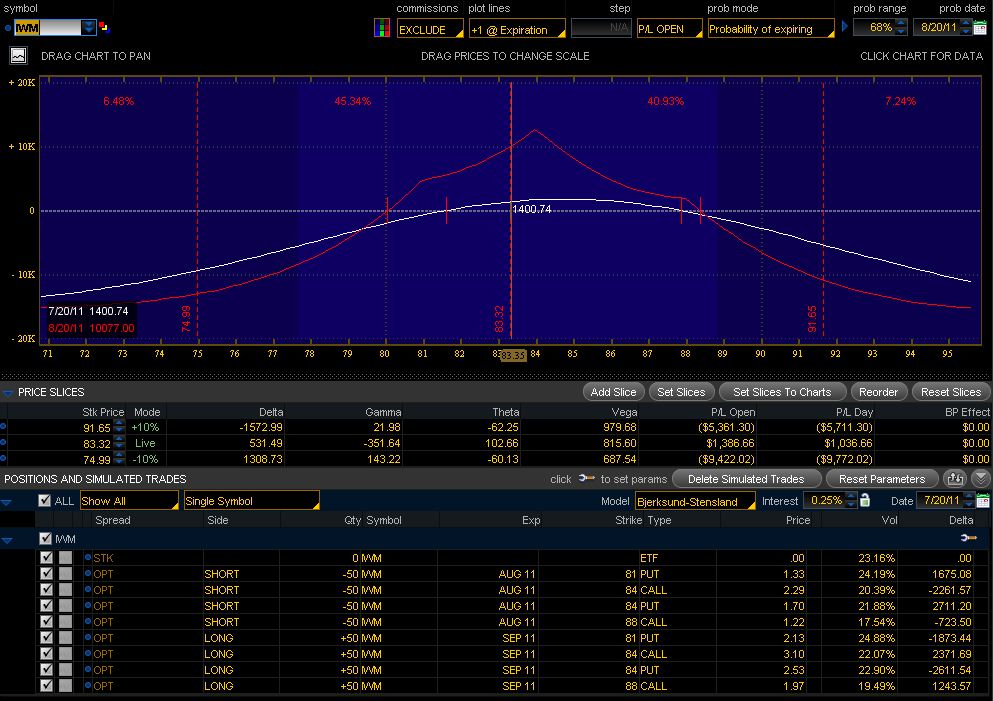This screenshot has width=993, height=701.
Task: Click the blue dot in the STK row
Action: [88, 557]
